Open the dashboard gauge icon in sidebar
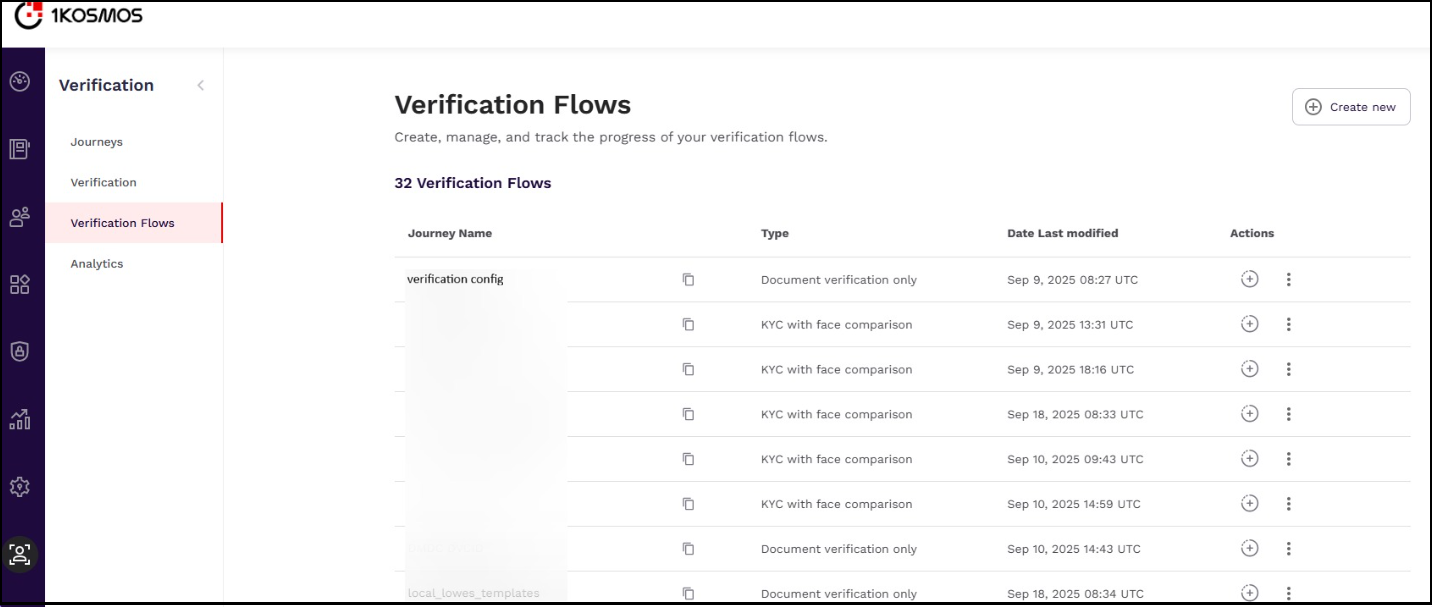This screenshot has width=1432, height=607. pyautogui.click(x=20, y=82)
